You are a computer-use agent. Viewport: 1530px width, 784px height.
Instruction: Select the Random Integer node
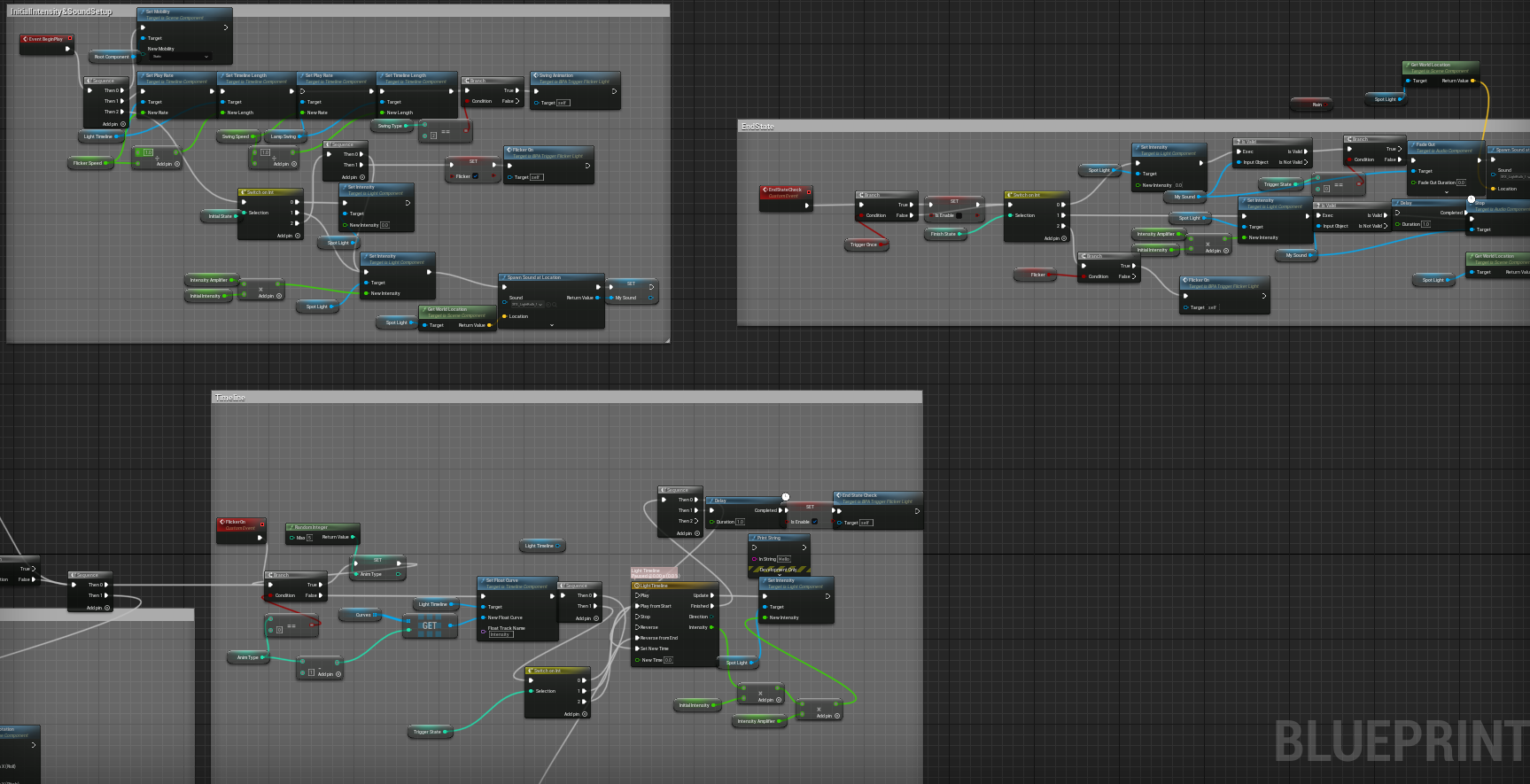tap(322, 527)
